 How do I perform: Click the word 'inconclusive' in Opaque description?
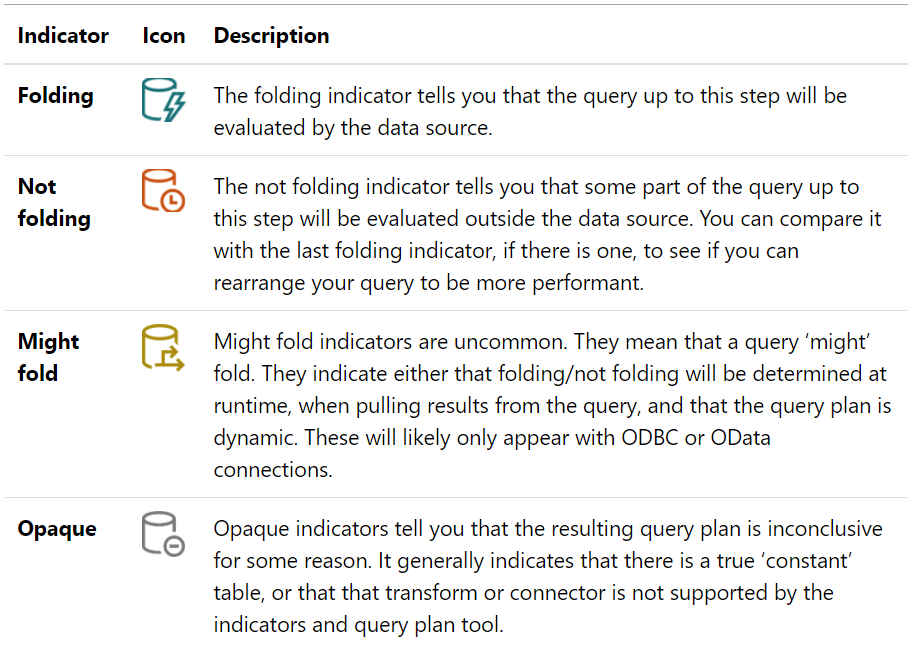click(819, 529)
